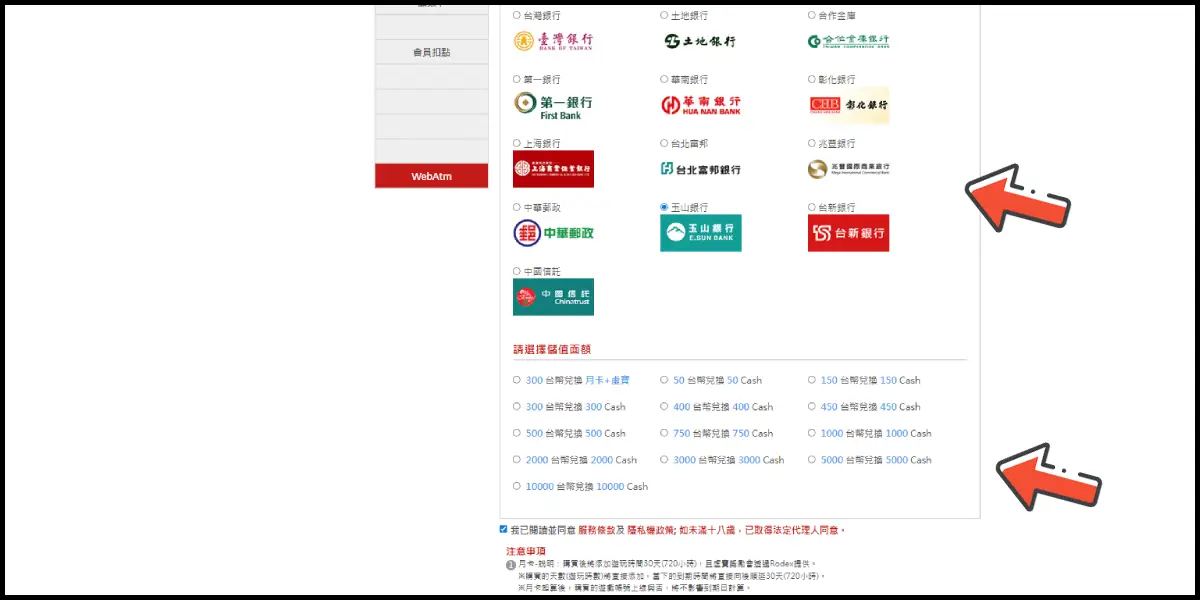Select the 彰化銀行 radio button
This screenshot has height=600, width=1200.
tap(812, 79)
